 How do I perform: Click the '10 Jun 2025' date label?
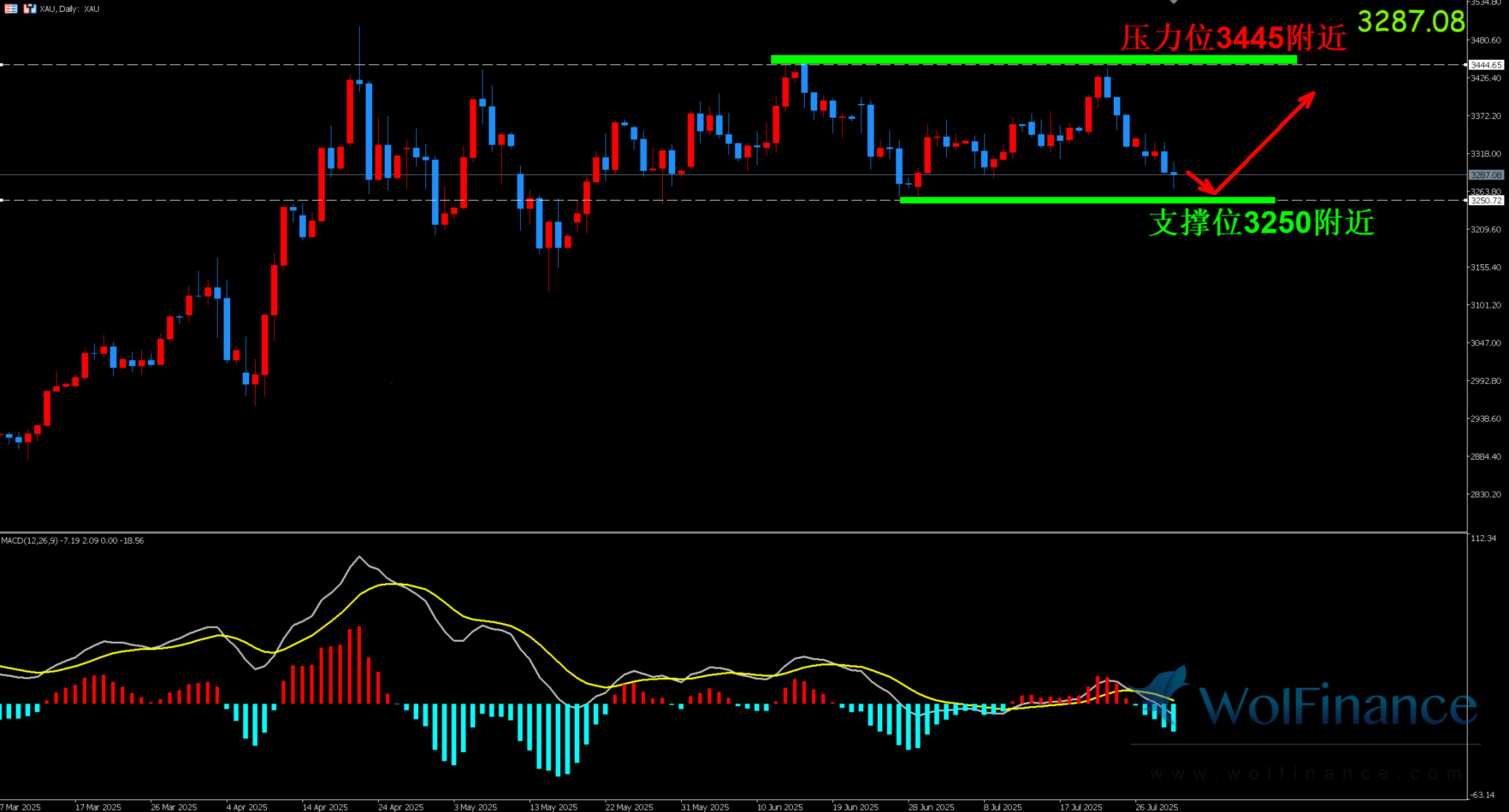click(x=780, y=807)
